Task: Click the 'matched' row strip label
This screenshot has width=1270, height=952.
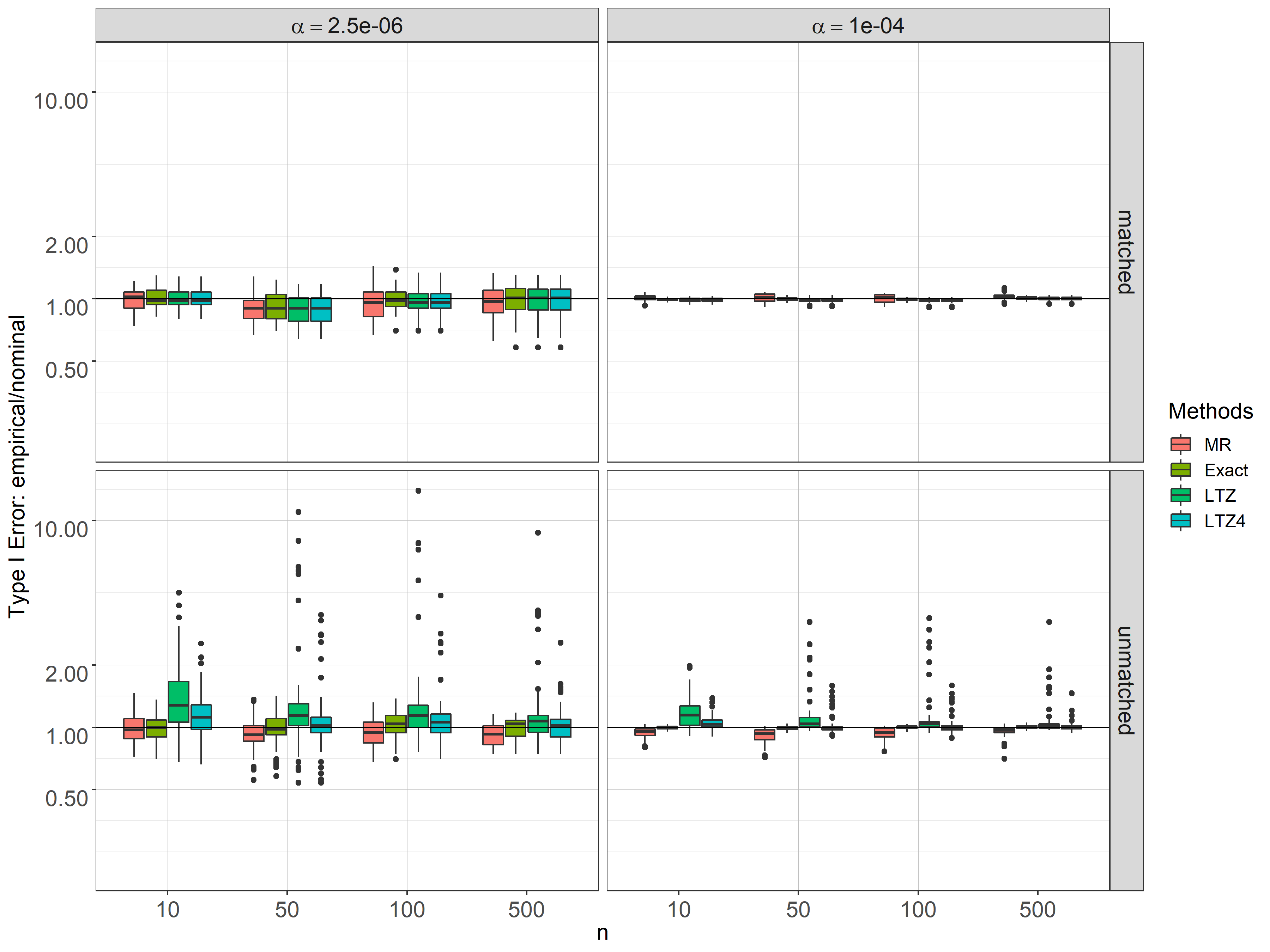Action: tap(1126, 252)
